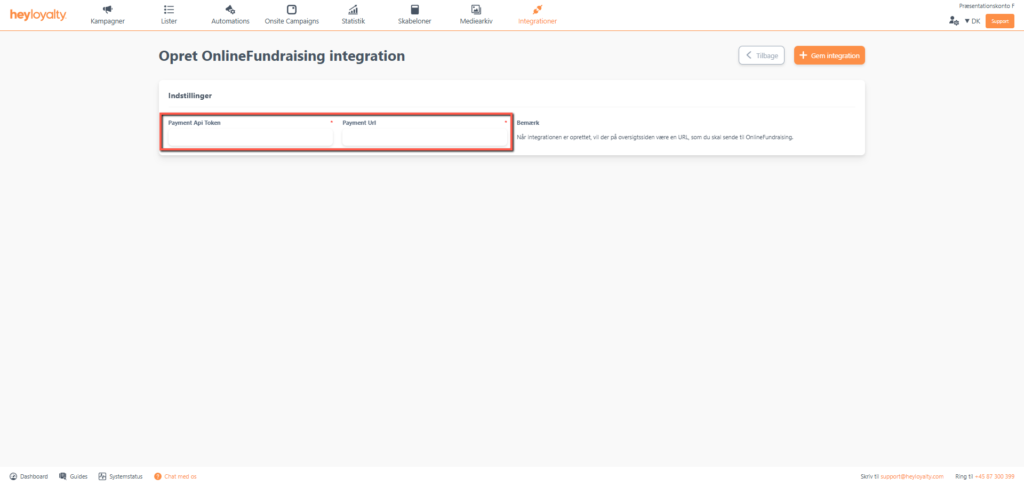
Task: Click the Automations gears icon
Action: click(x=230, y=10)
